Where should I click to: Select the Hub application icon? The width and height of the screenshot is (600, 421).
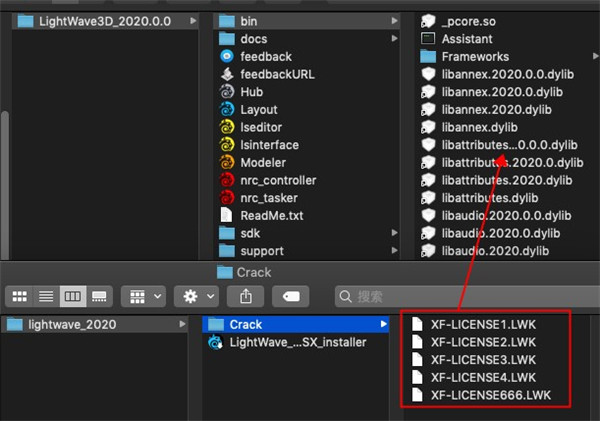(x=227, y=92)
